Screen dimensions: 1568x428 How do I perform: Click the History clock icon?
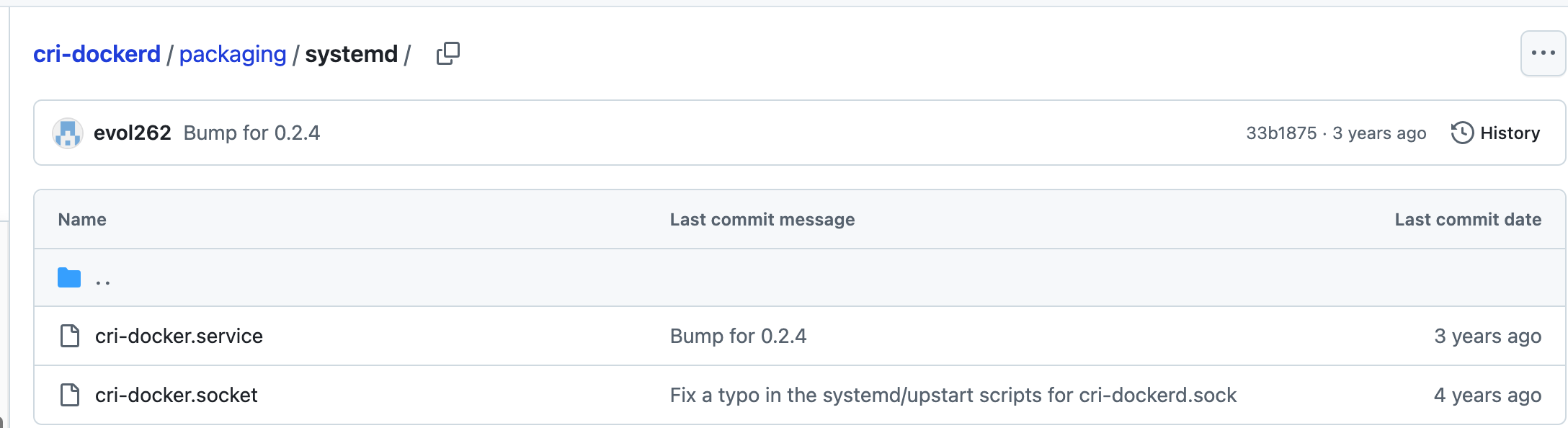point(1462,133)
